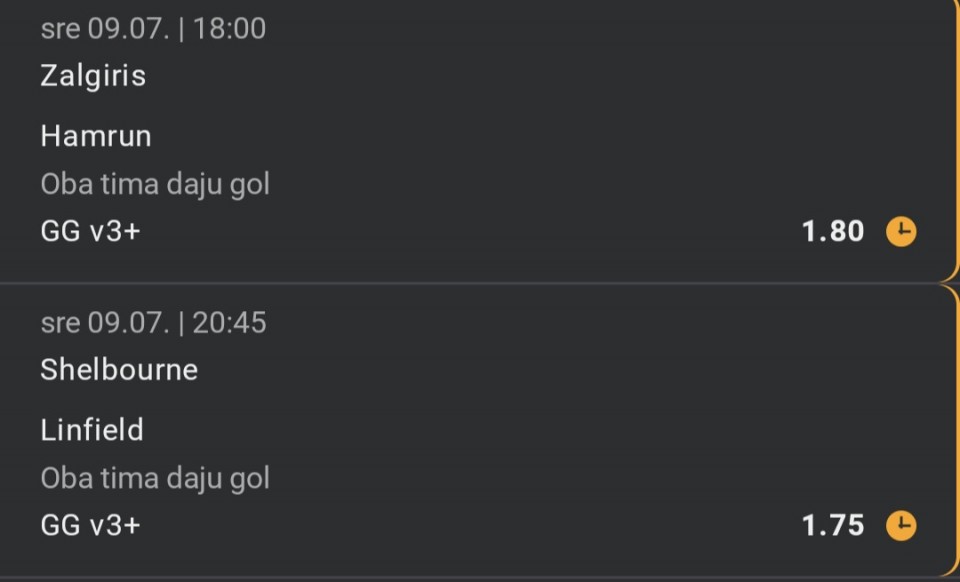Select GG v3+ pick for Zalgiris match

tap(91, 231)
